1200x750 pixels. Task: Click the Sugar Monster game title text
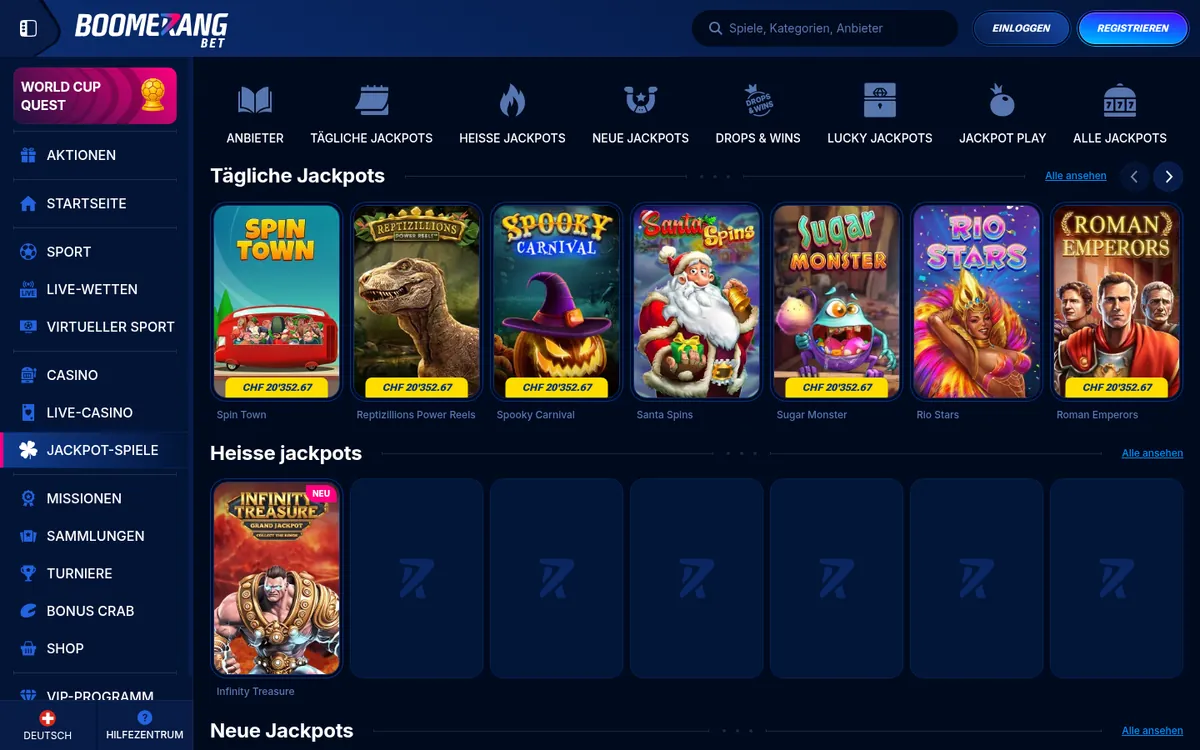(x=811, y=415)
